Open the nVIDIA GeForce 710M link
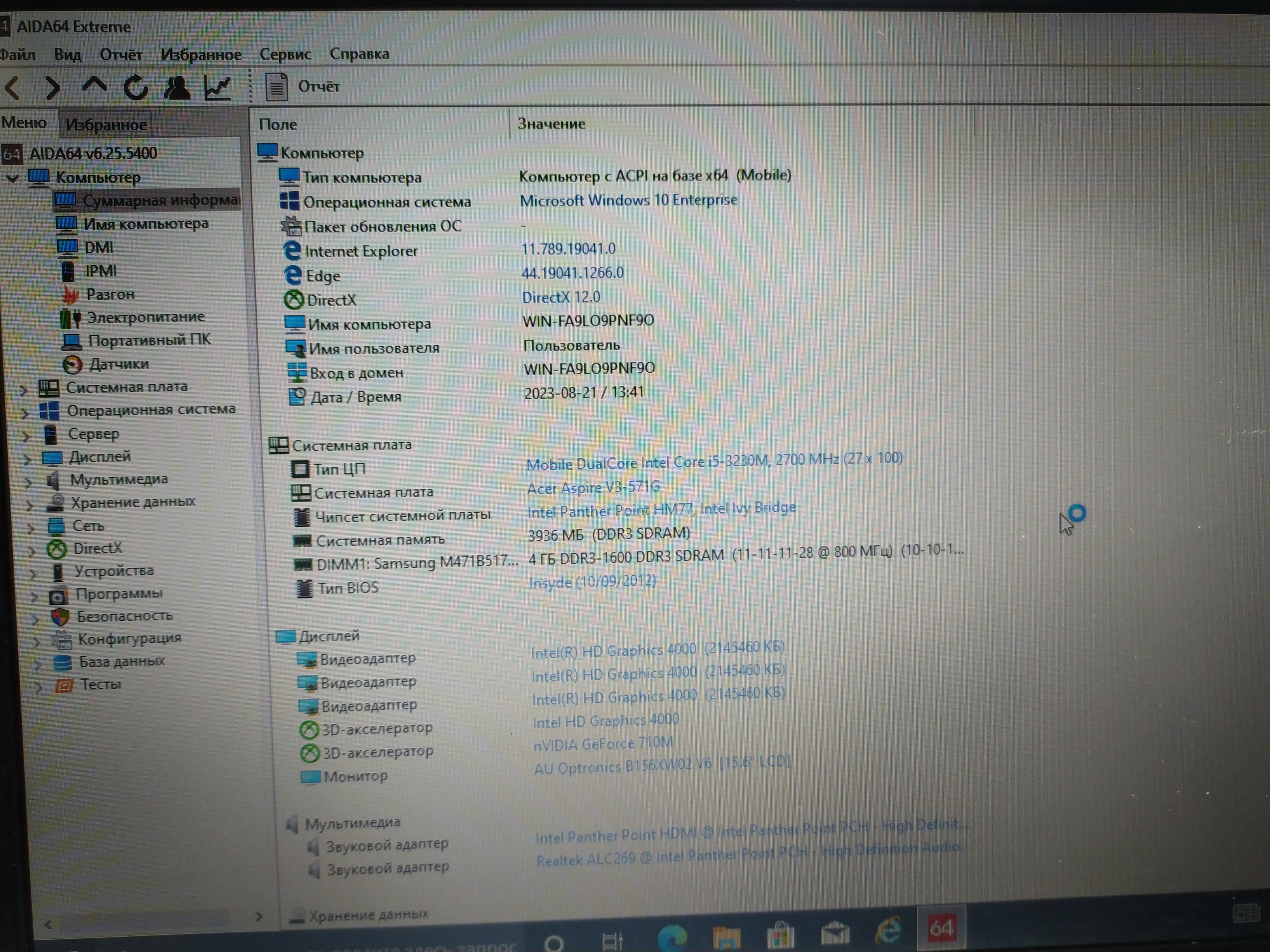 [x=604, y=744]
